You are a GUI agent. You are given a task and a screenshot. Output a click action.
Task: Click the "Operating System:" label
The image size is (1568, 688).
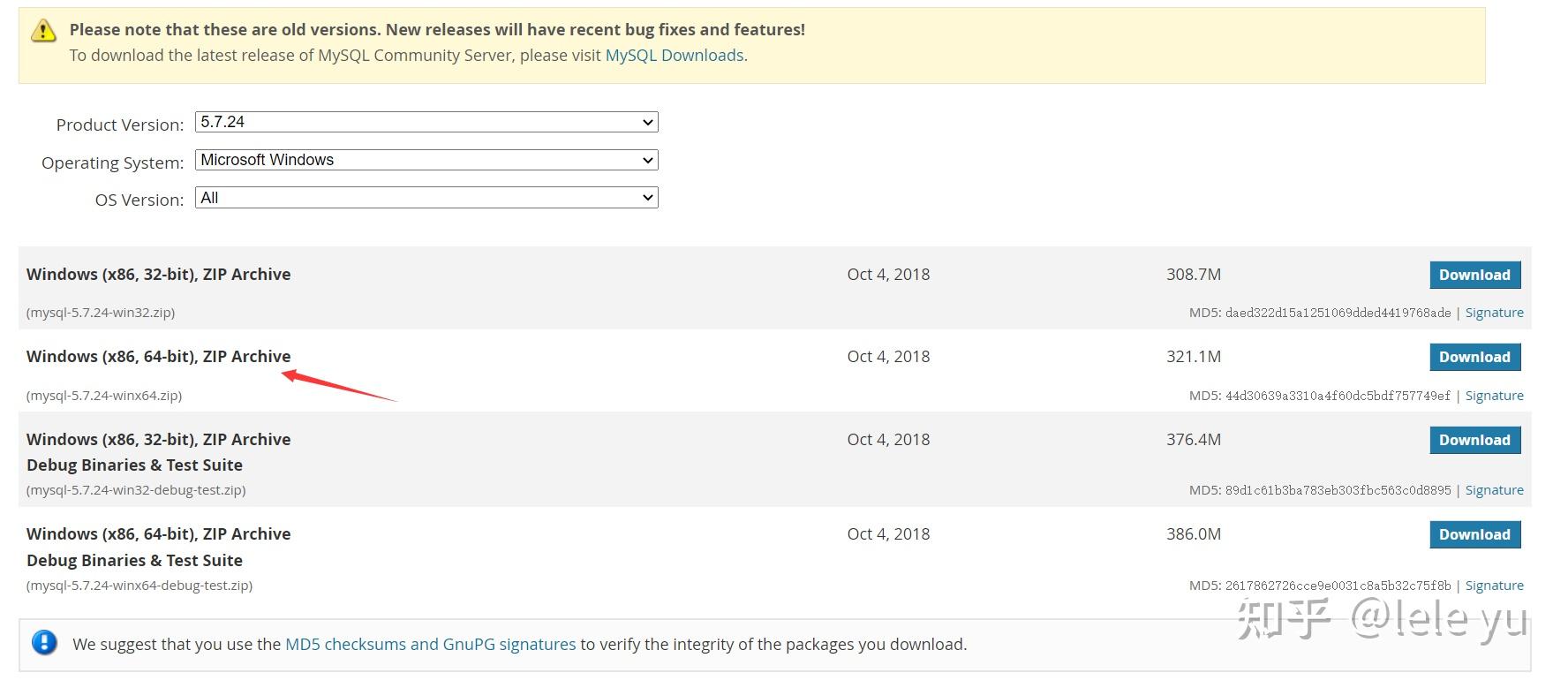tap(113, 163)
